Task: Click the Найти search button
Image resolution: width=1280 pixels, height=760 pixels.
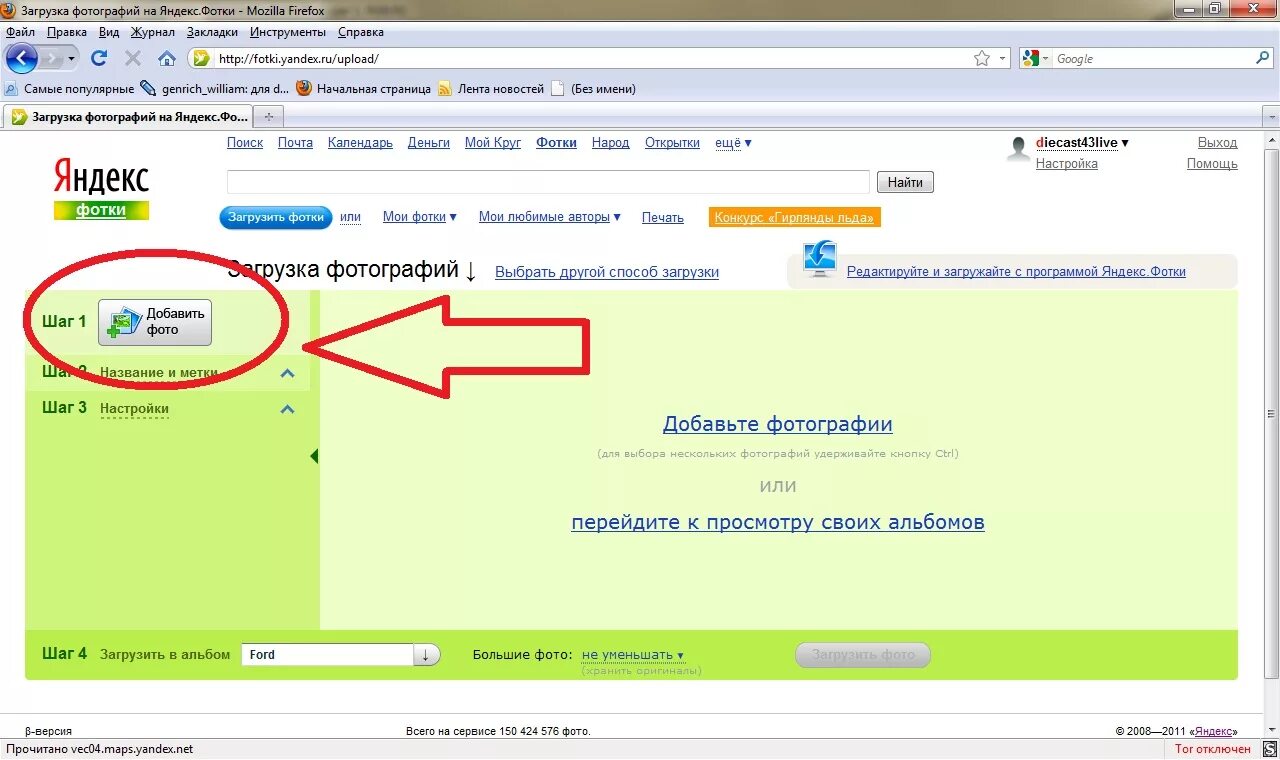Action: coord(905,182)
